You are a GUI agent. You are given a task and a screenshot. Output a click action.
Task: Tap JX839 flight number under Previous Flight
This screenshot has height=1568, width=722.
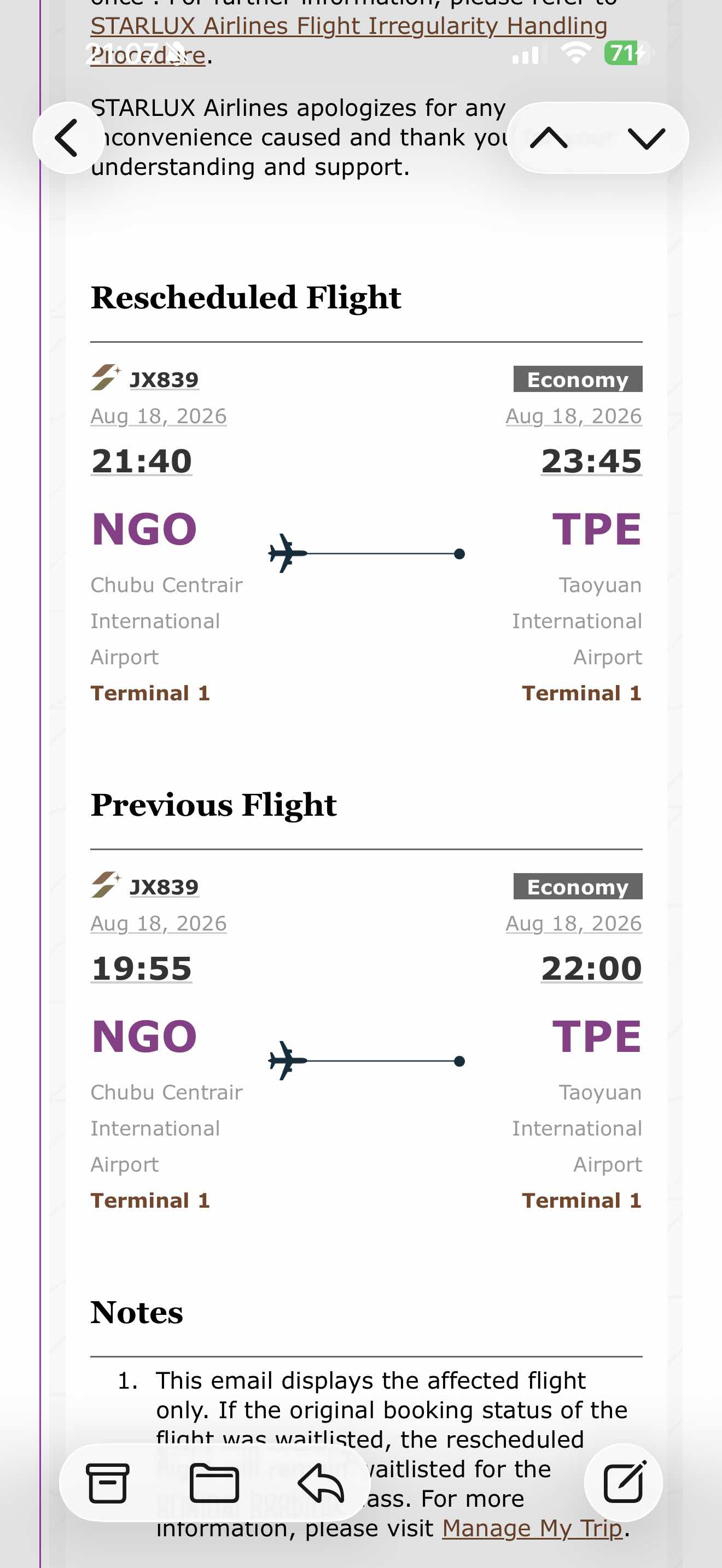(x=164, y=887)
